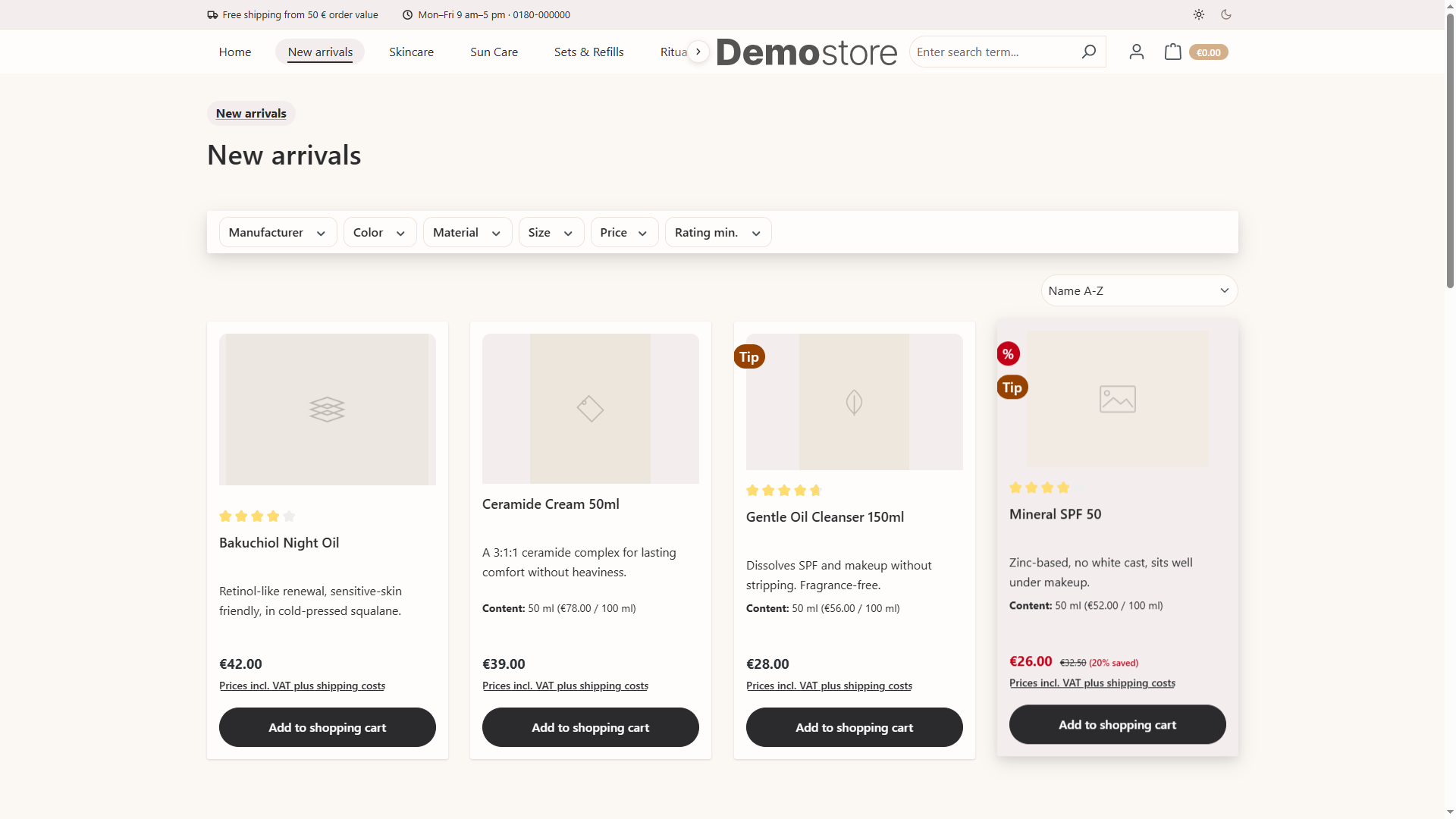Open the Home menu item

click(x=235, y=52)
